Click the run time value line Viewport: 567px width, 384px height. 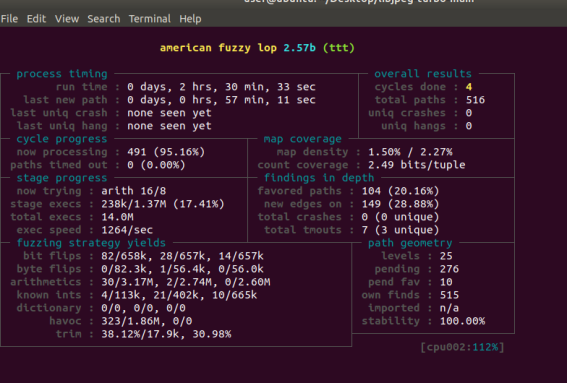point(221,87)
